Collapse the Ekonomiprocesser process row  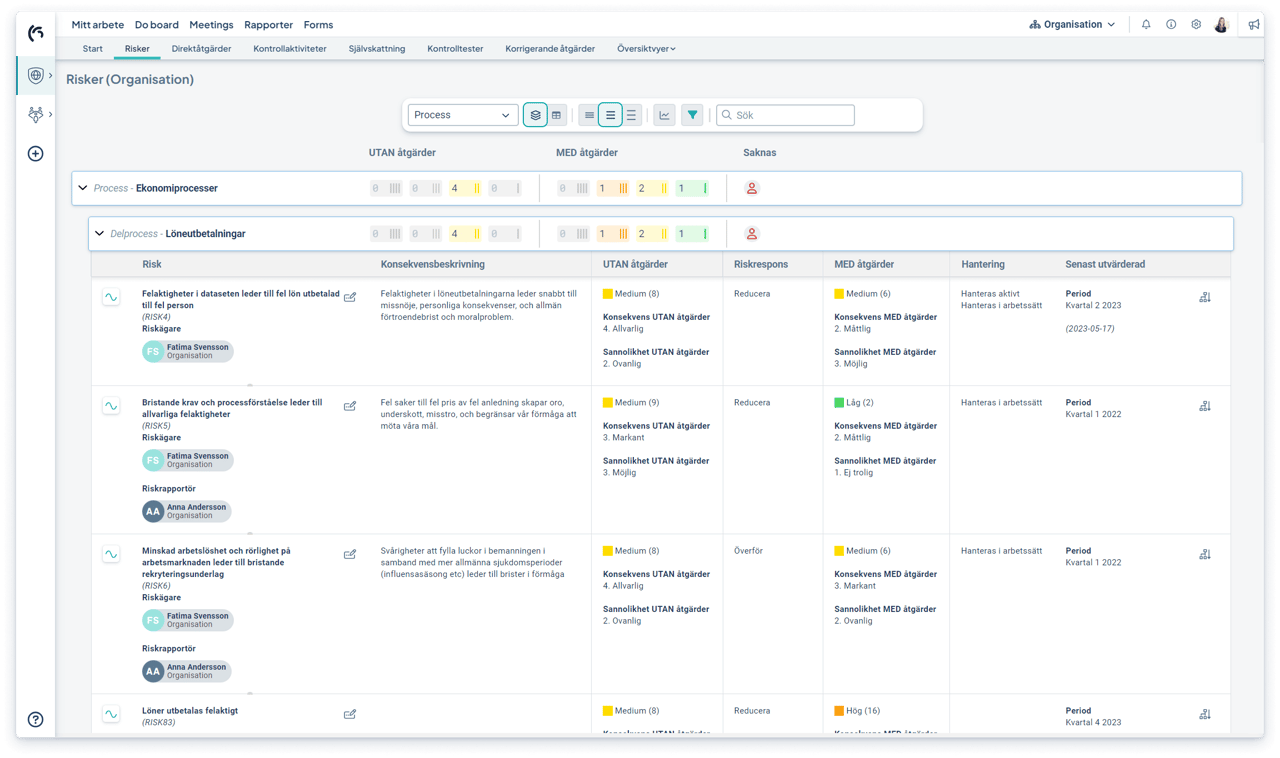tap(83, 188)
